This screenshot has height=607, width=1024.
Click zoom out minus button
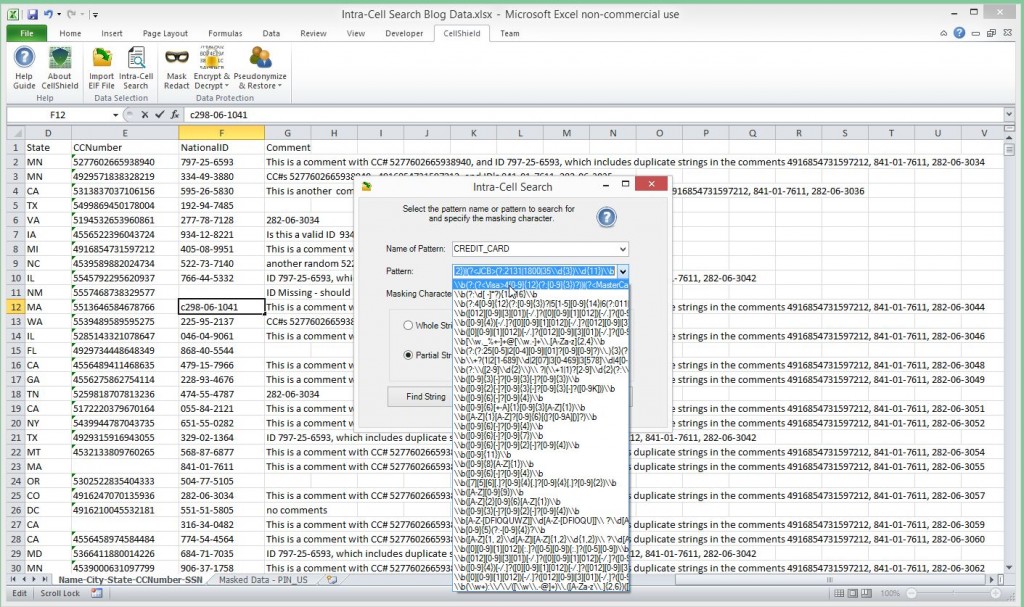(912, 593)
